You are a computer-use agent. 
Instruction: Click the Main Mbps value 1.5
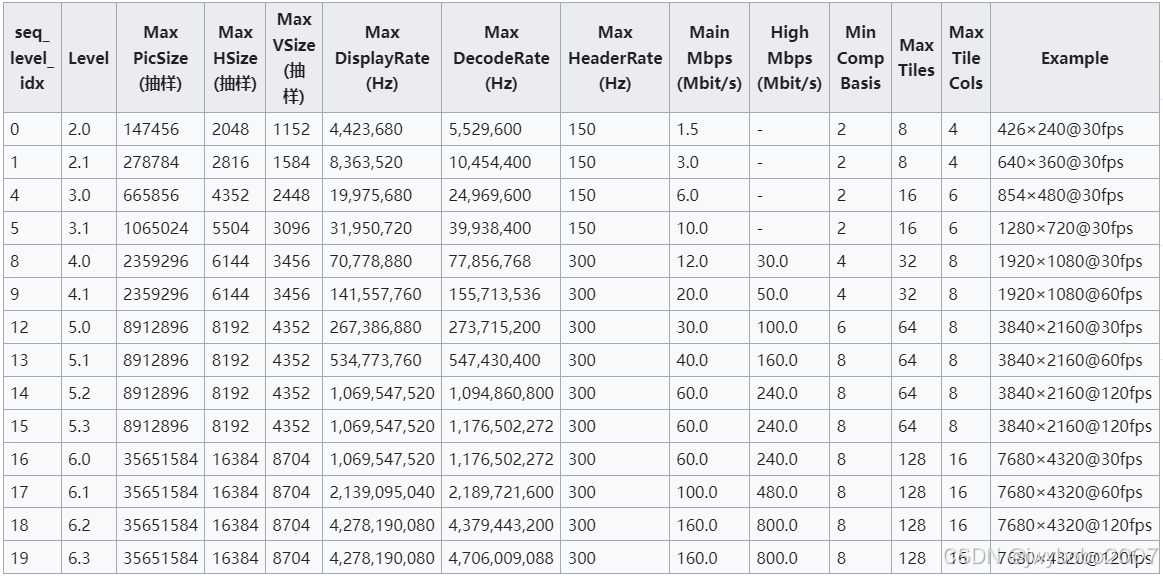688,129
